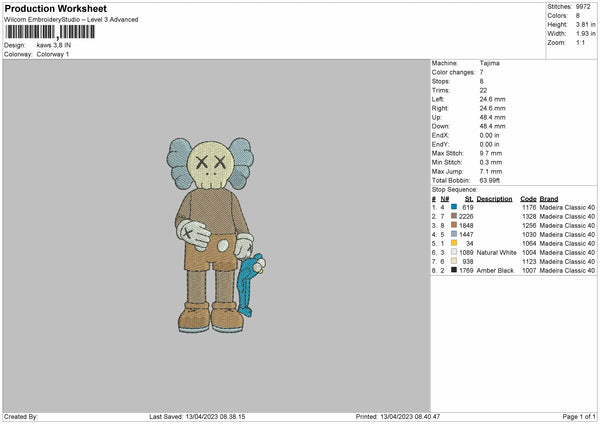The image size is (600, 424).
Task: Click the 'Colorway 1' value
Action: 53,54
